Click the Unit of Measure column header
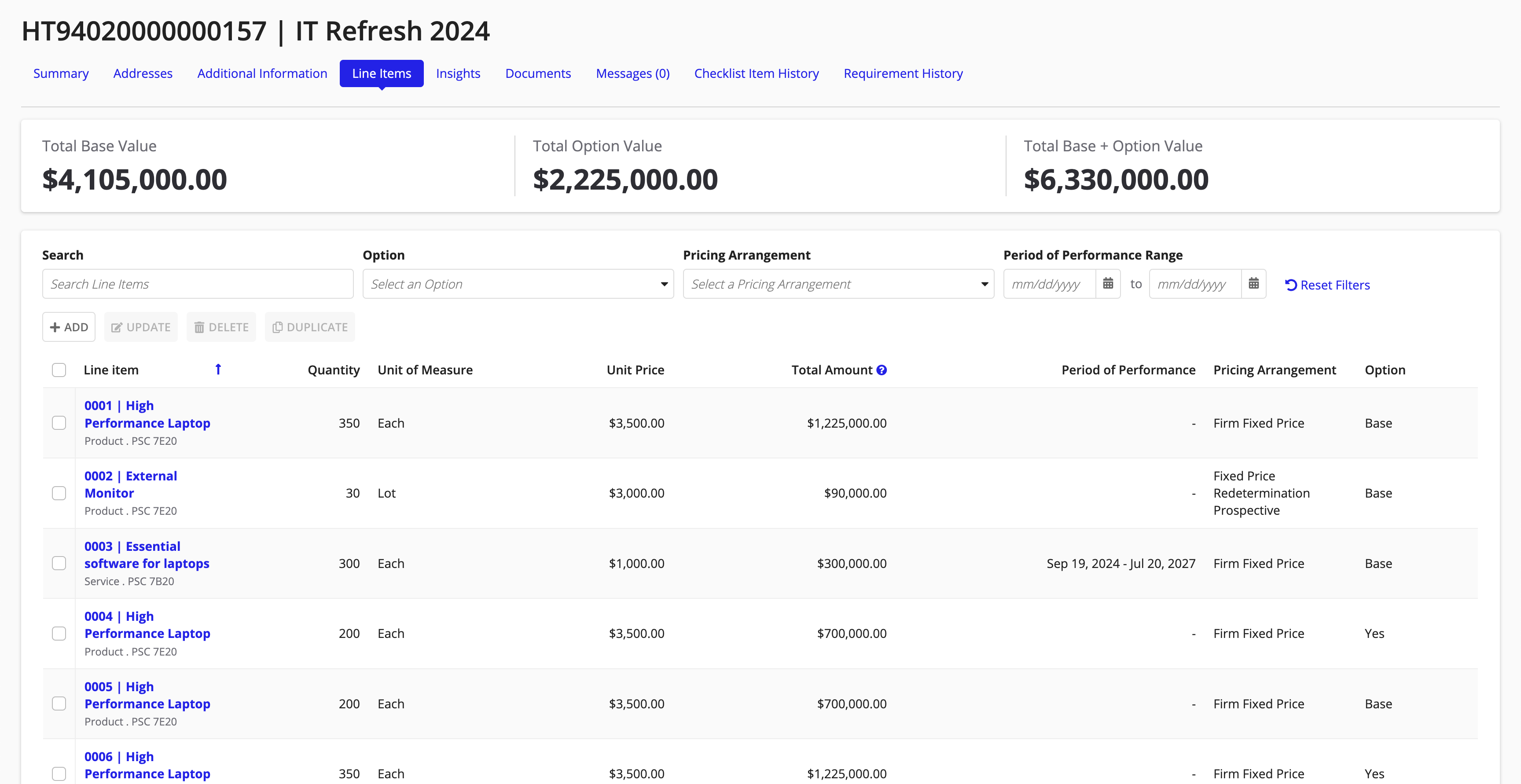The image size is (1521, 784). (x=425, y=370)
